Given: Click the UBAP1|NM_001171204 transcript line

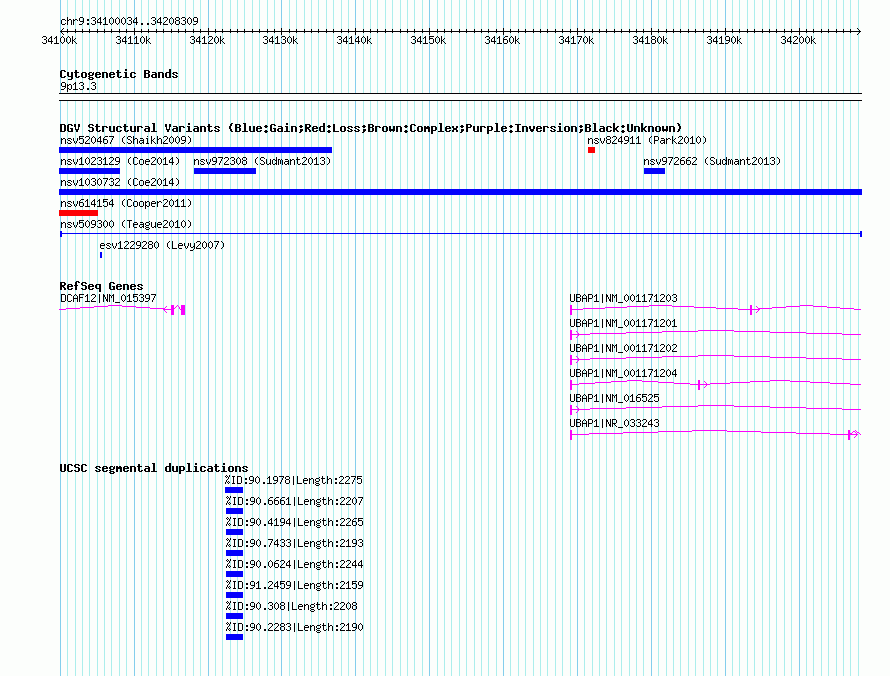Looking at the screenshot, I should pyautogui.click(x=715, y=384).
